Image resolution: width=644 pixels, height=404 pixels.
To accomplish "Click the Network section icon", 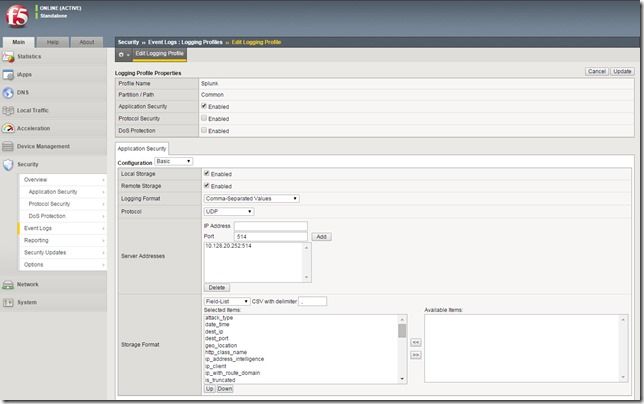I will tap(9, 284).
